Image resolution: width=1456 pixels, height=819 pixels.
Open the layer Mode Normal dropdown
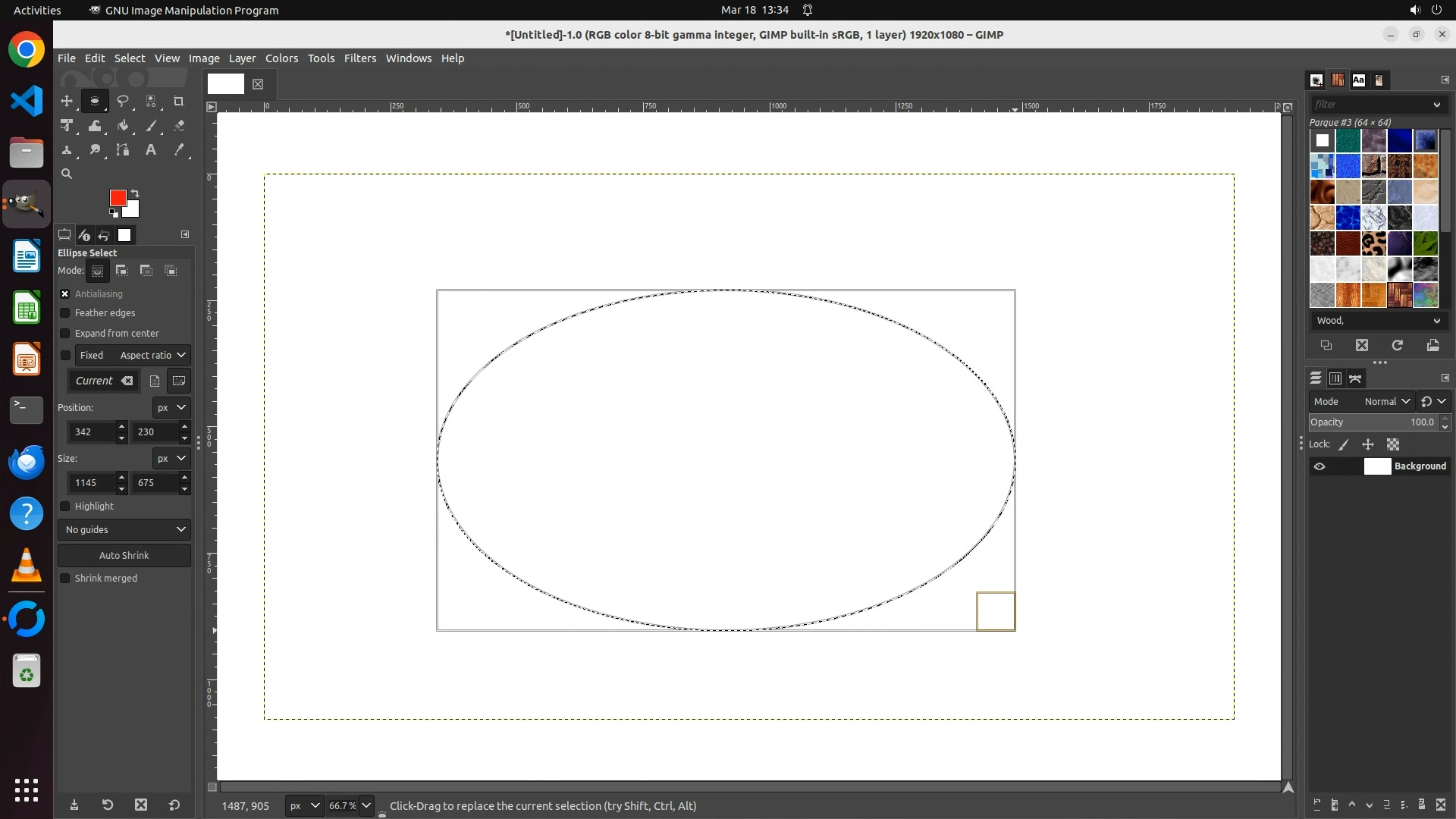(x=1387, y=402)
